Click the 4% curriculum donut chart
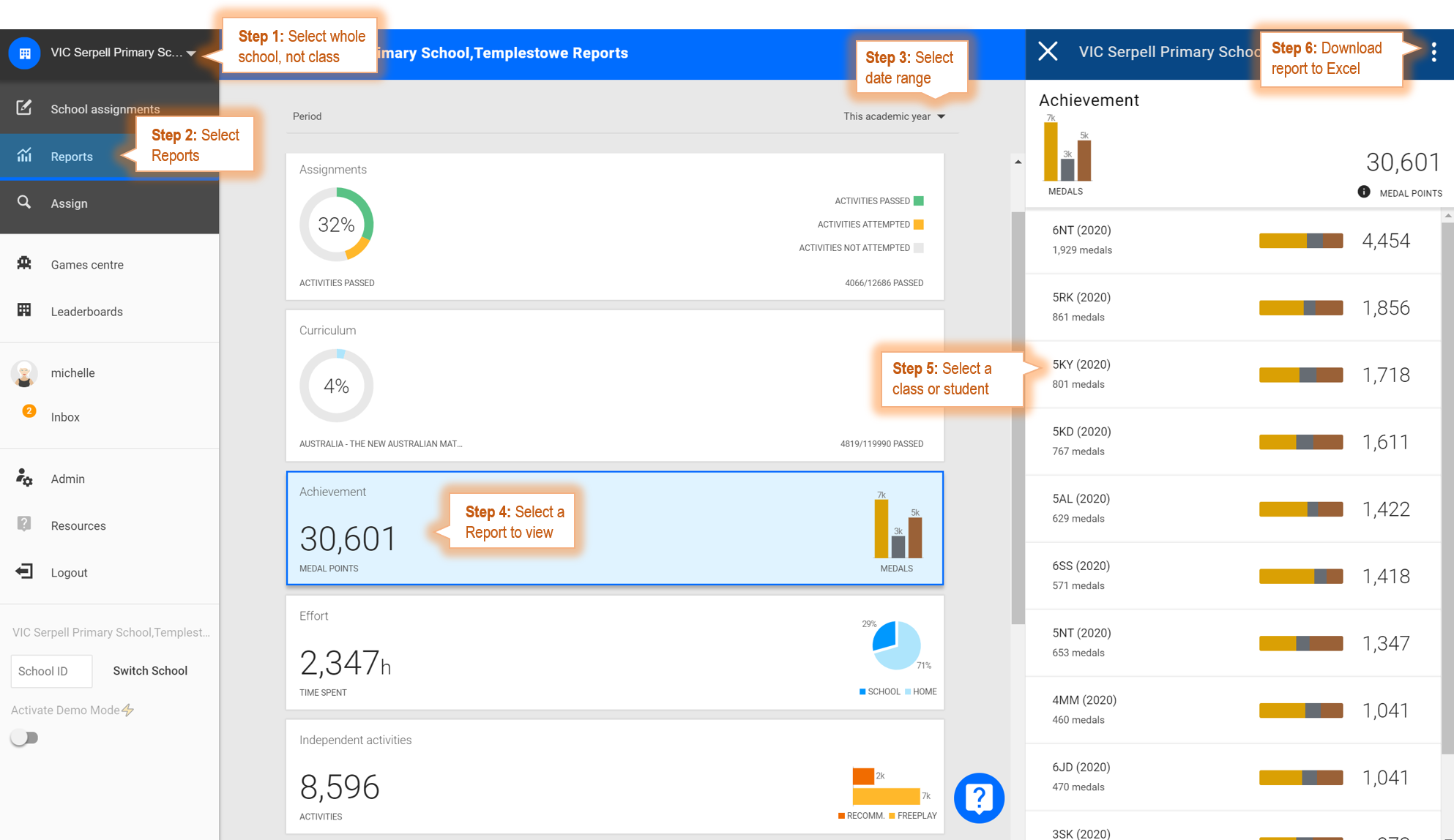 tap(336, 386)
